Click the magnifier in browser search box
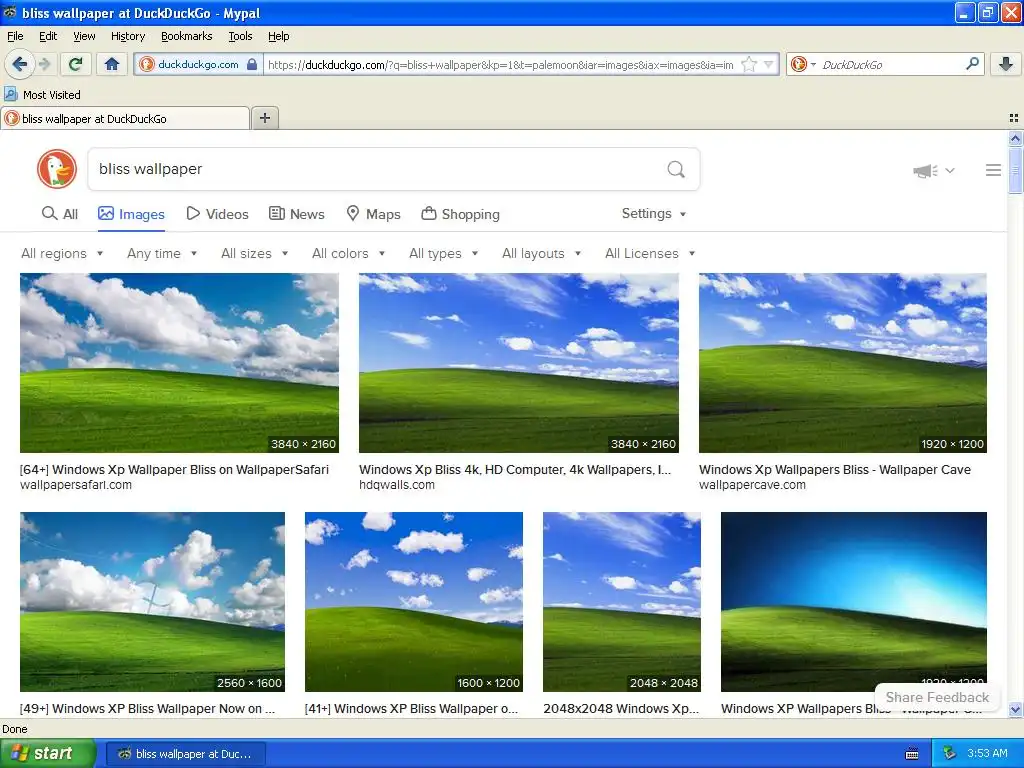The width and height of the screenshot is (1024, 768). (972, 63)
